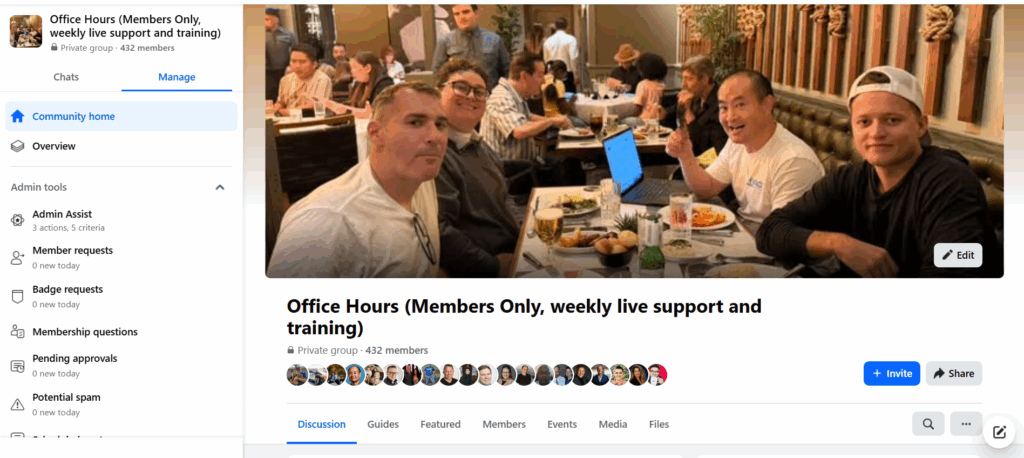
Task: Click the Membership questions icon
Action: tap(18, 332)
